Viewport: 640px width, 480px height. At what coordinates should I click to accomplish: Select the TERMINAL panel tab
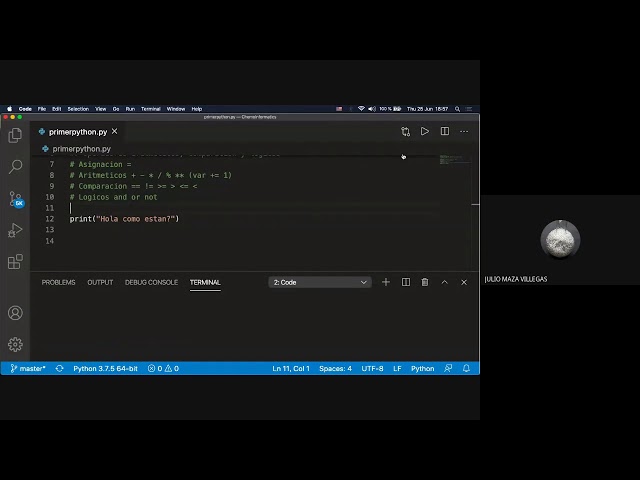205,282
